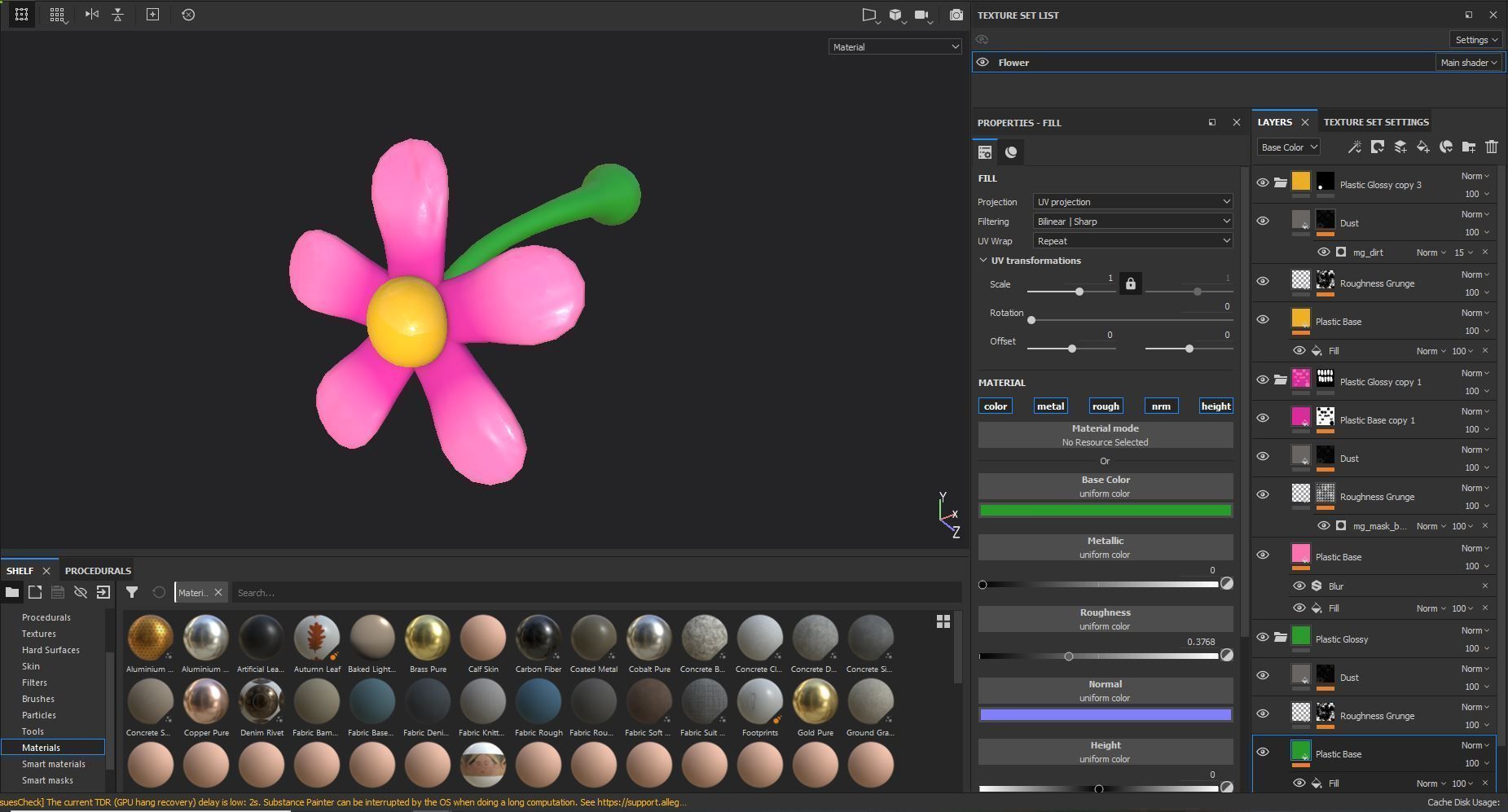
Task: Click the add folder icon in Layers
Action: click(x=1469, y=147)
